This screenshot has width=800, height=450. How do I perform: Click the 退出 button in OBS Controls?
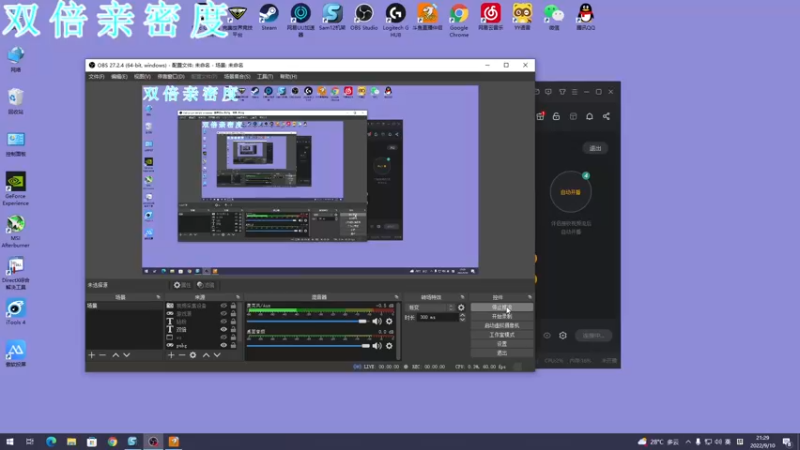click(x=502, y=353)
